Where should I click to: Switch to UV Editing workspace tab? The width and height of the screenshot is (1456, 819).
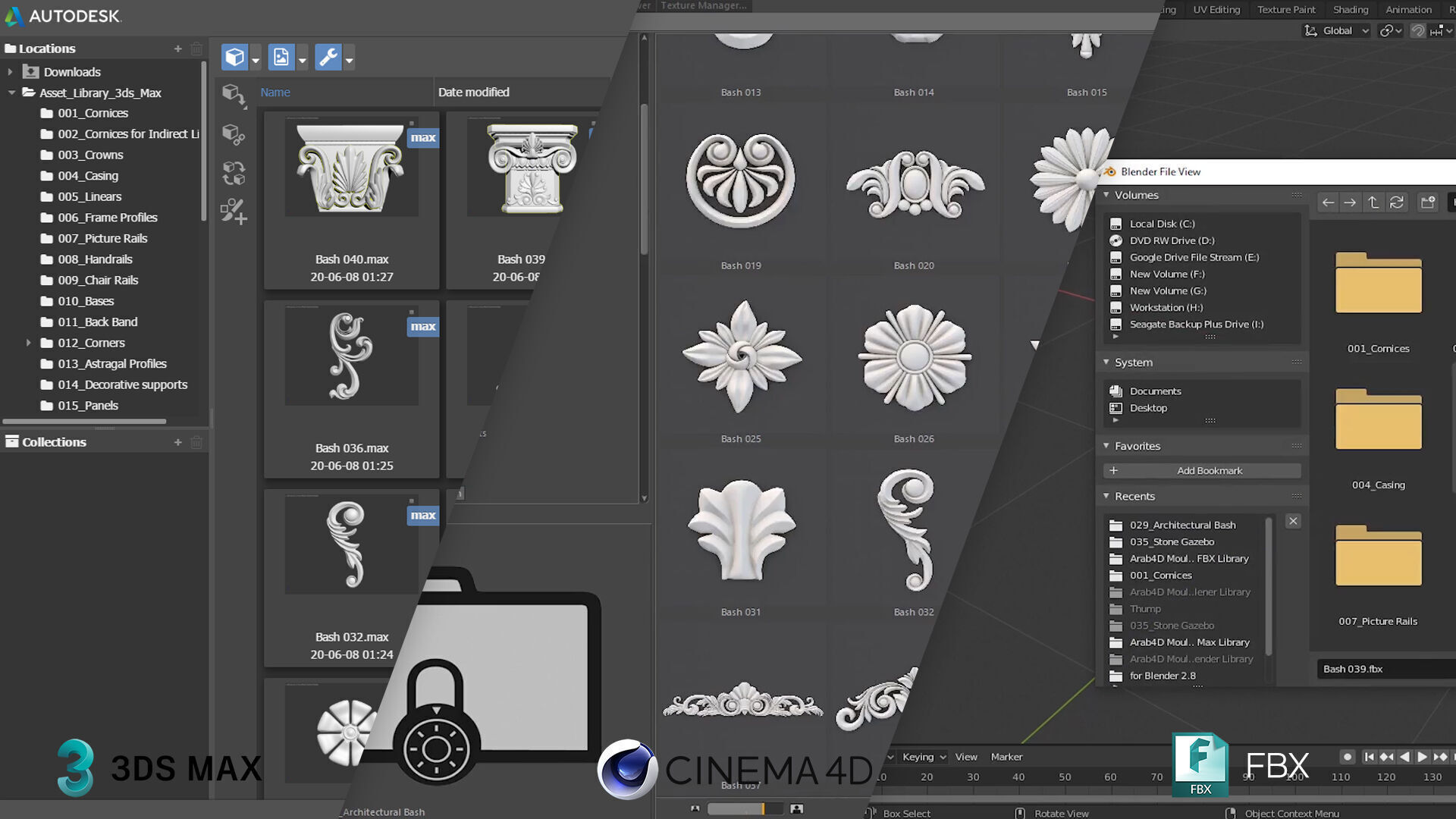coord(1216,10)
